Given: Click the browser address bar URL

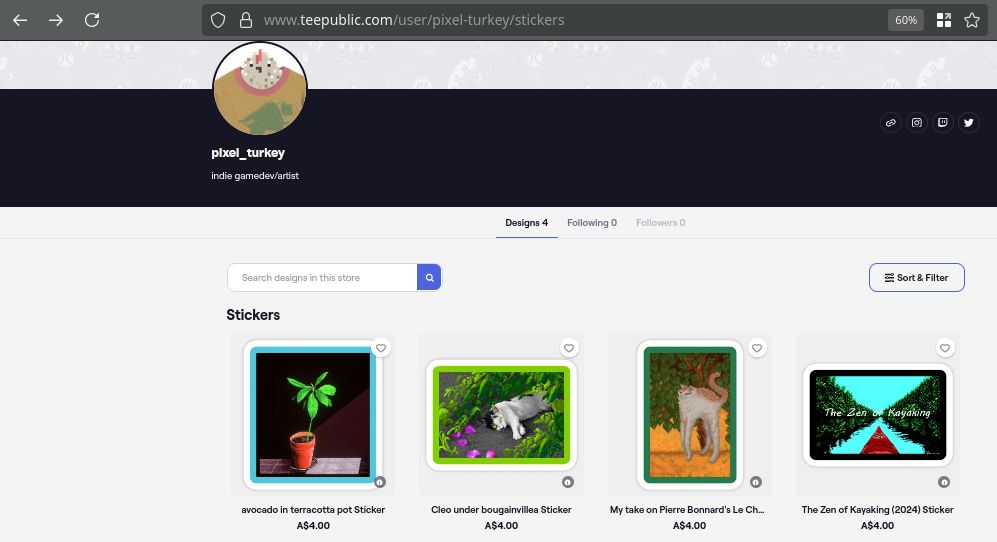Looking at the screenshot, I should (414, 20).
